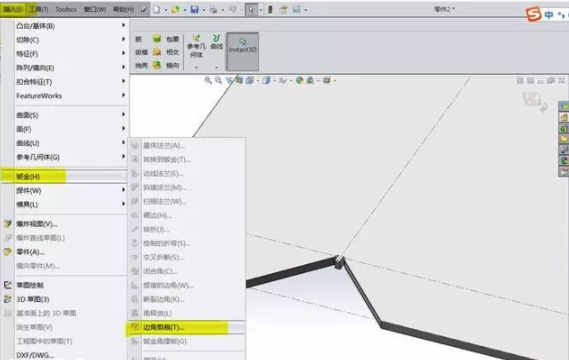The height and width of the screenshot is (360, 569).
Task: Click the 抽壳 (Shell) feature button
Action: (x=141, y=65)
